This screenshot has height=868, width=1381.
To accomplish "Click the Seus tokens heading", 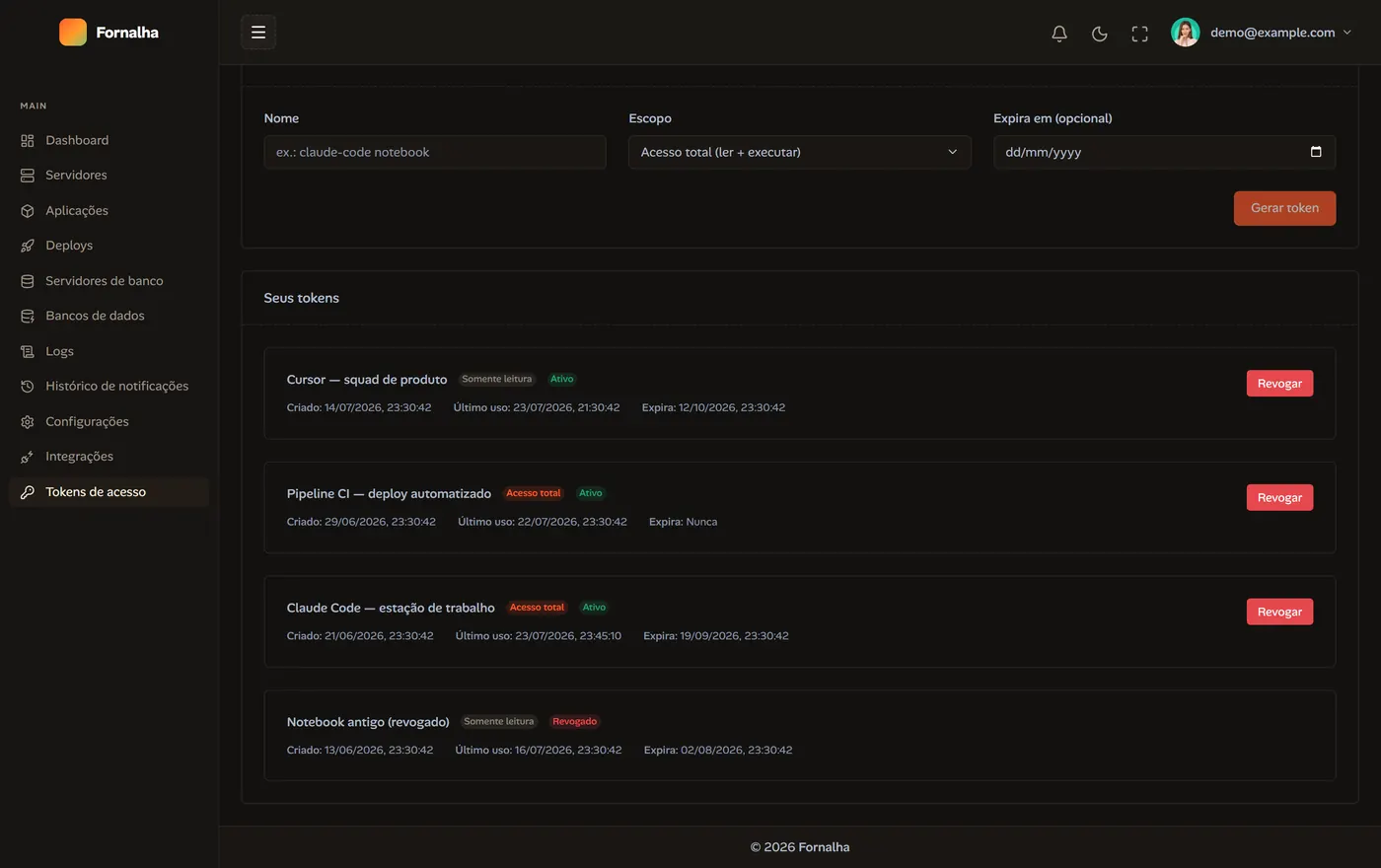I will click(302, 298).
